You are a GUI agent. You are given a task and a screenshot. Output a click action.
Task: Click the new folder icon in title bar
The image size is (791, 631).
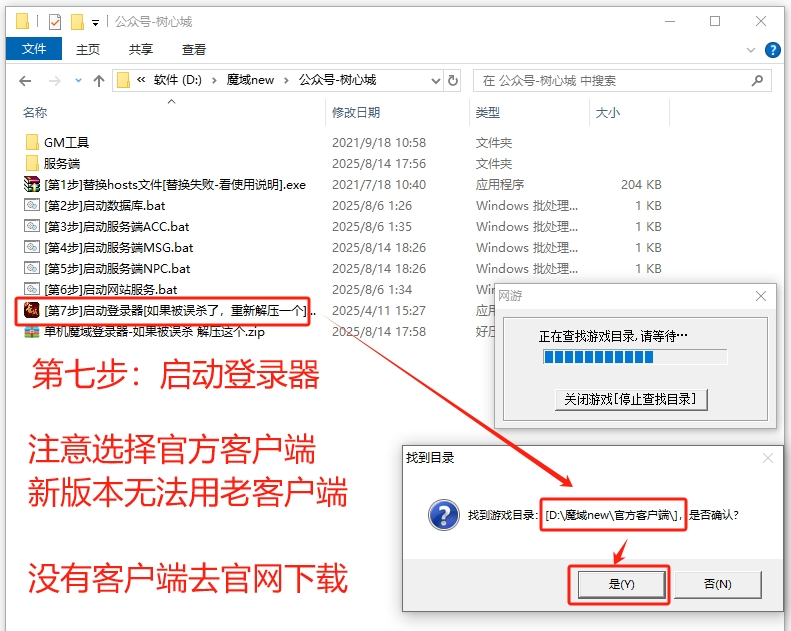point(77,22)
